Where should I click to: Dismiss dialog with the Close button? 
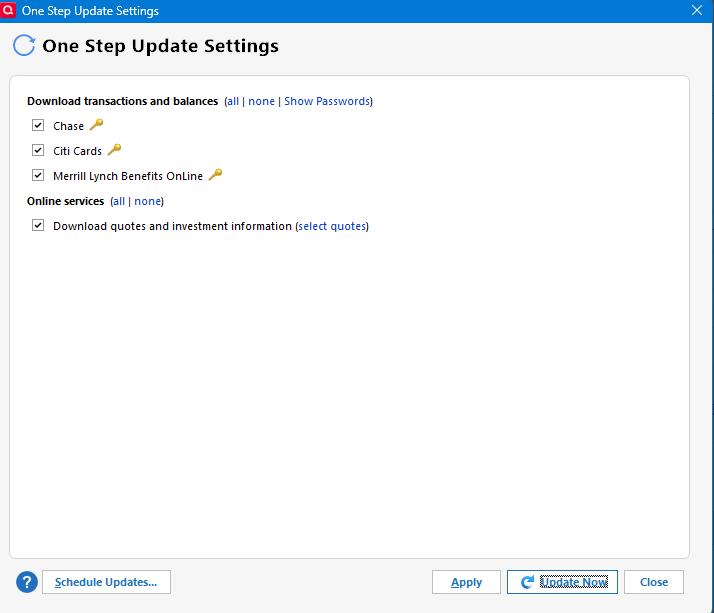tap(654, 582)
